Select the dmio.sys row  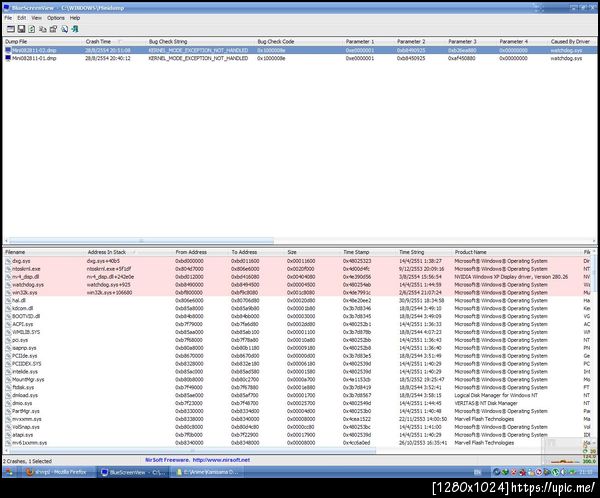pyautogui.click(x=297, y=403)
